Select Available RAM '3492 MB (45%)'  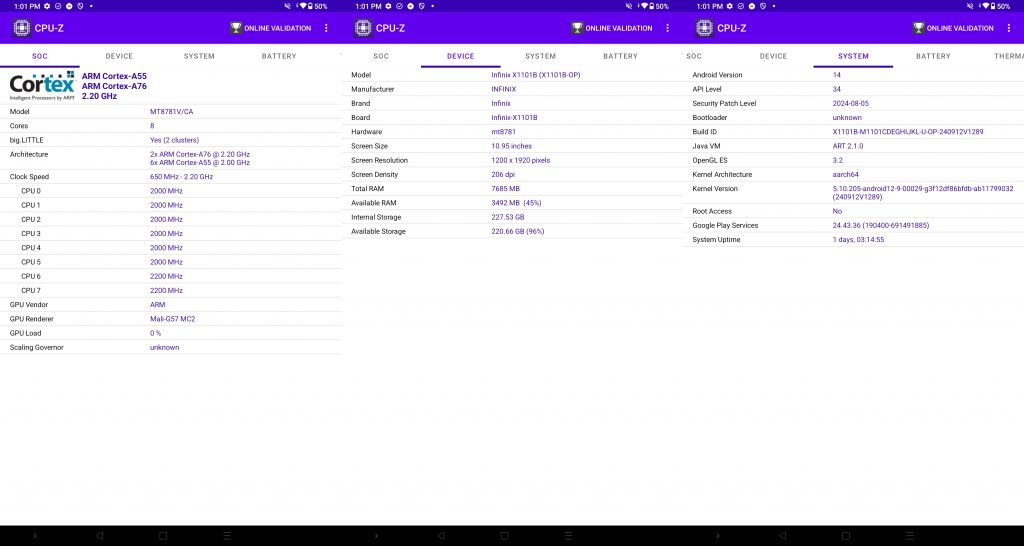tap(516, 203)
